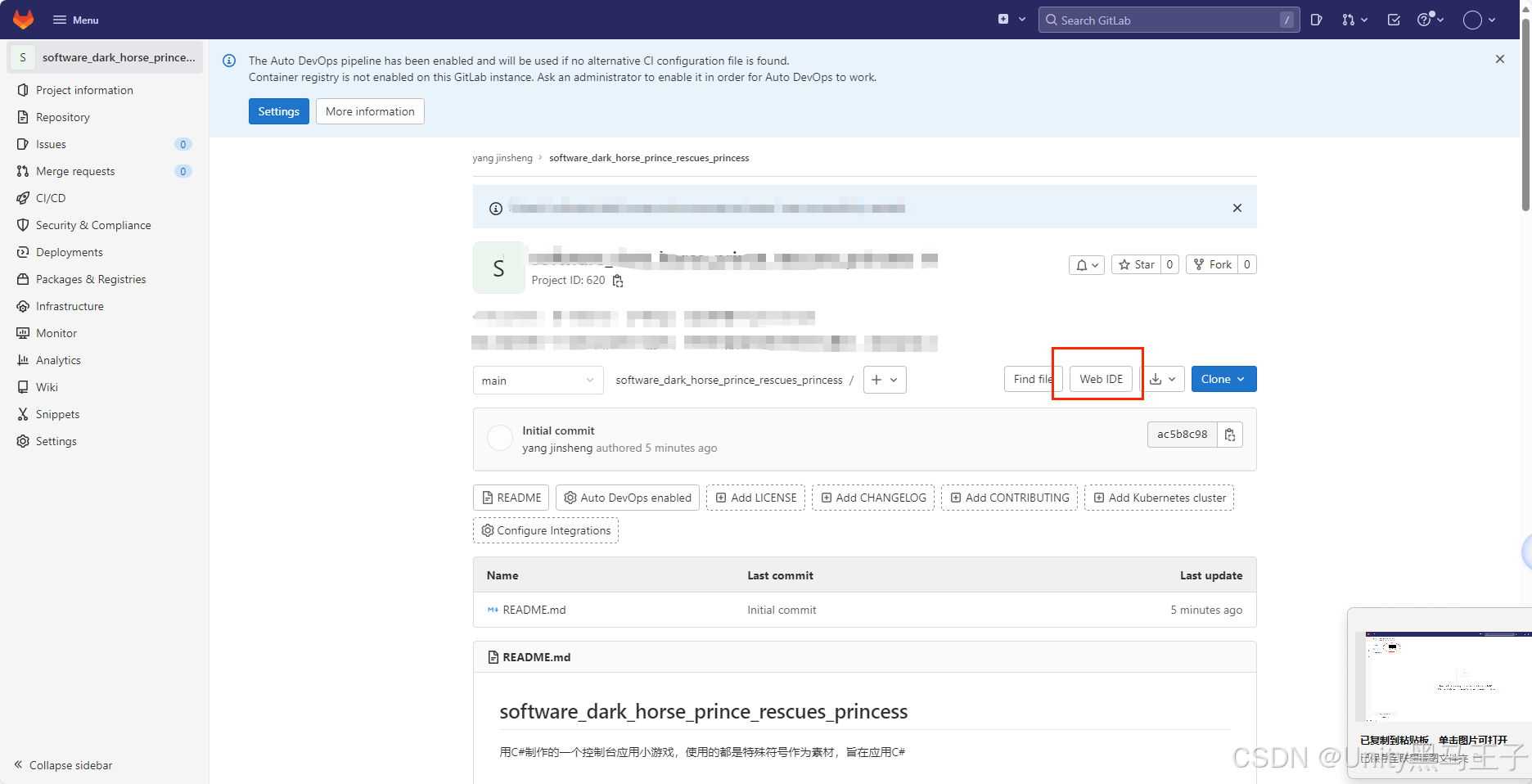1532x784 pixels.
Task: Open Issues in the sidebar
Action: pos(106,144)
